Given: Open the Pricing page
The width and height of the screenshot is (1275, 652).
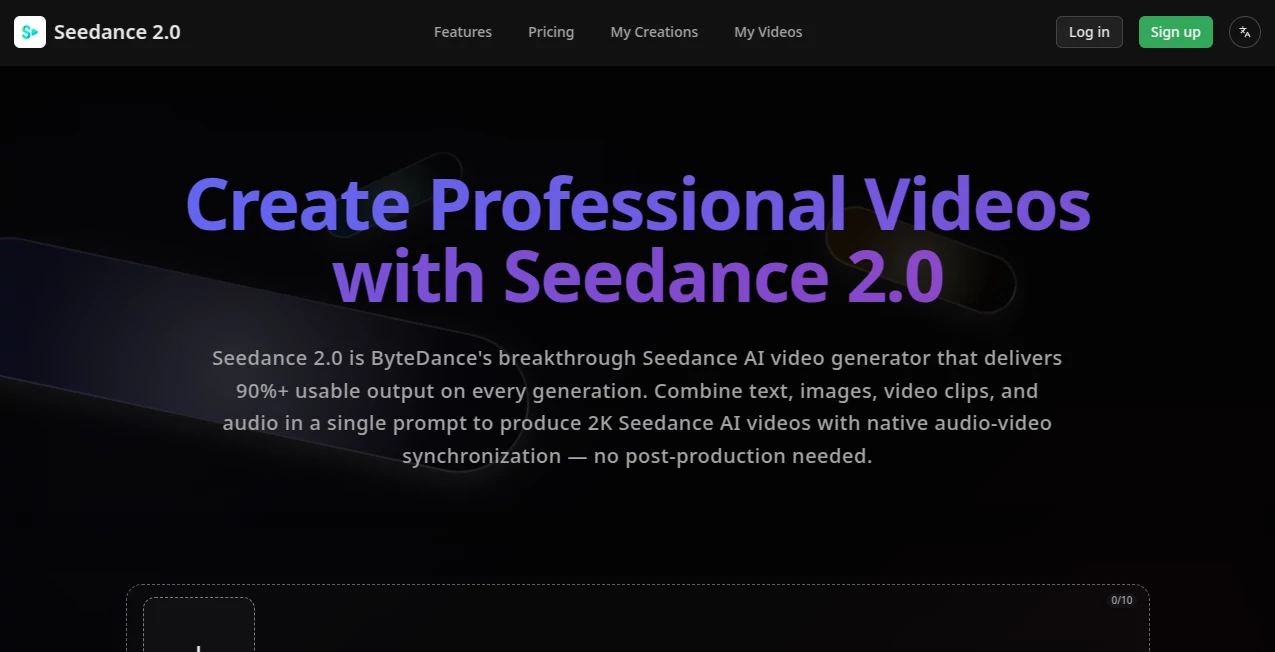Looking at the screenshot, I should (550, 32).
